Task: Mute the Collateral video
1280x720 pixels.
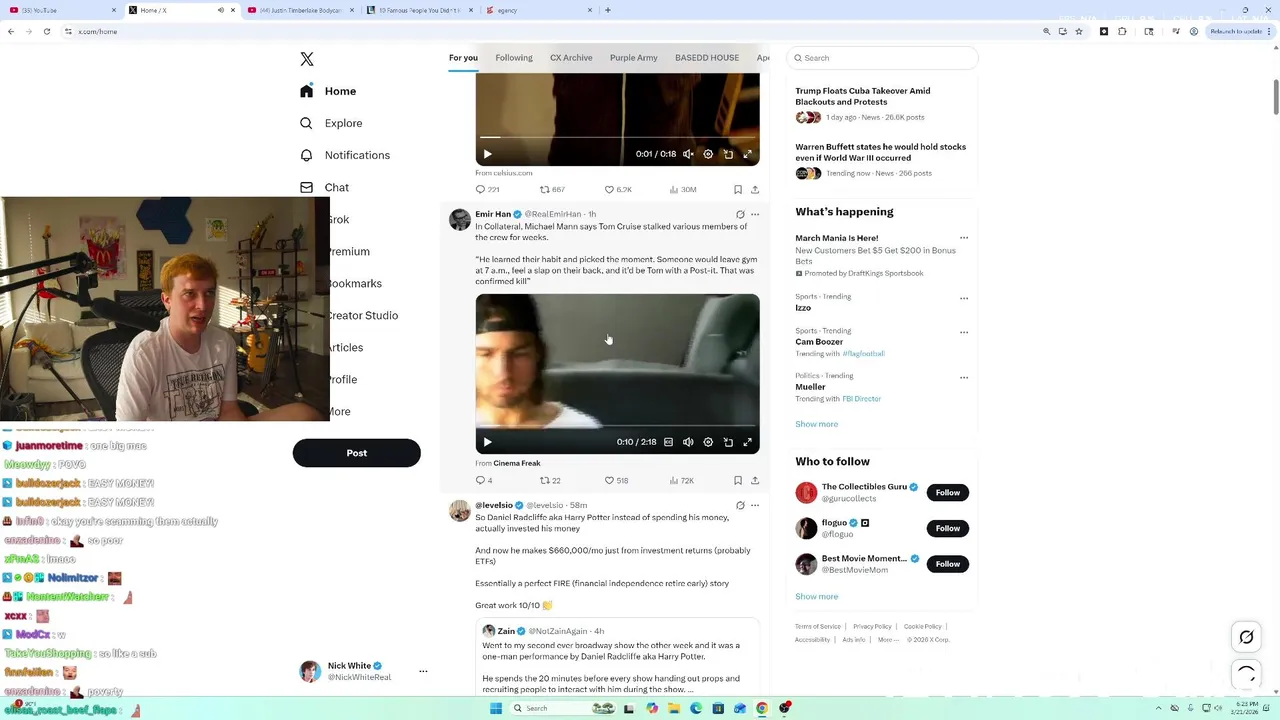Action: coord(688,442)
